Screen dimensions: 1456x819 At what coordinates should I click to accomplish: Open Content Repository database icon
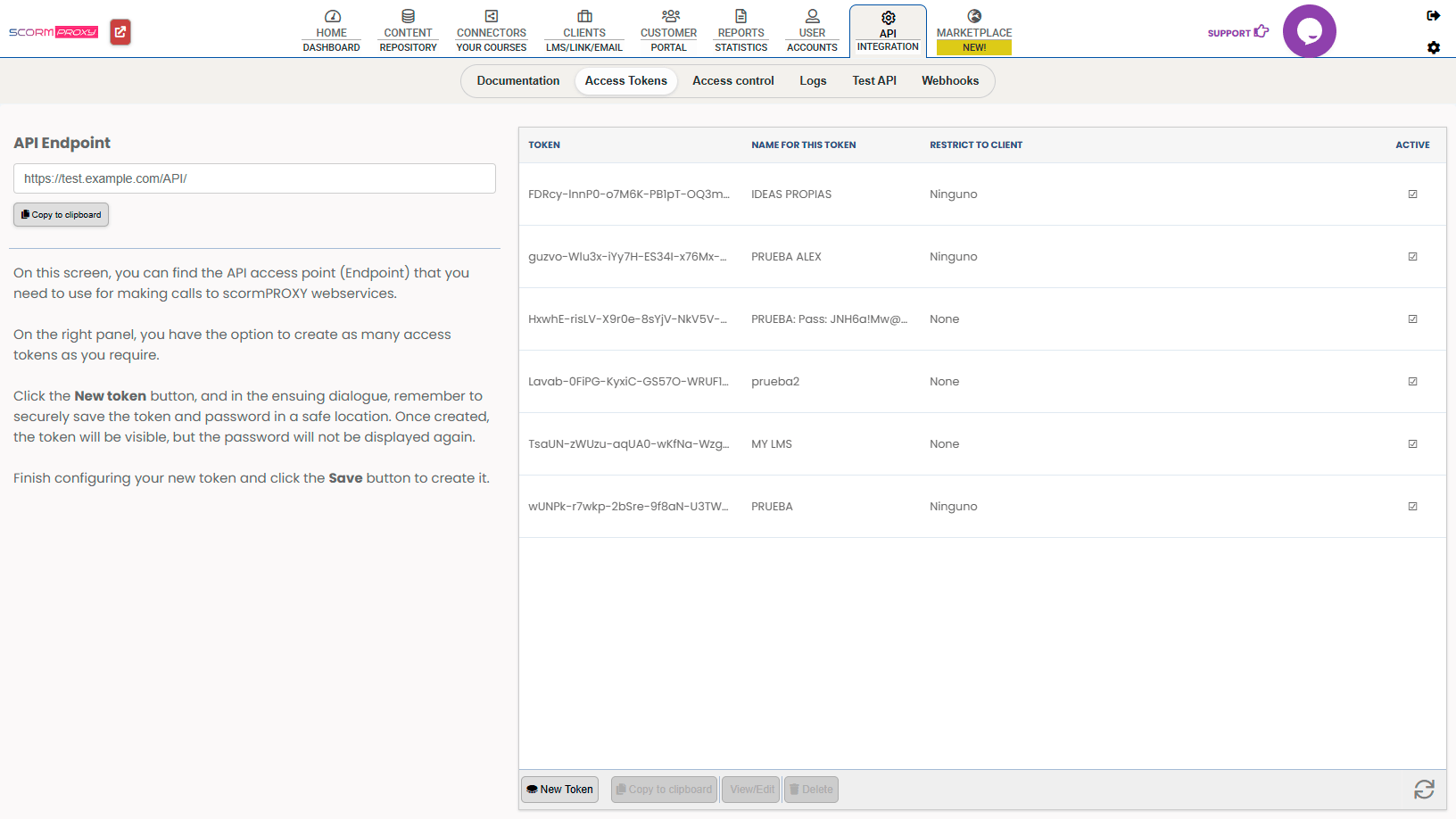click(x=408, y=16)
